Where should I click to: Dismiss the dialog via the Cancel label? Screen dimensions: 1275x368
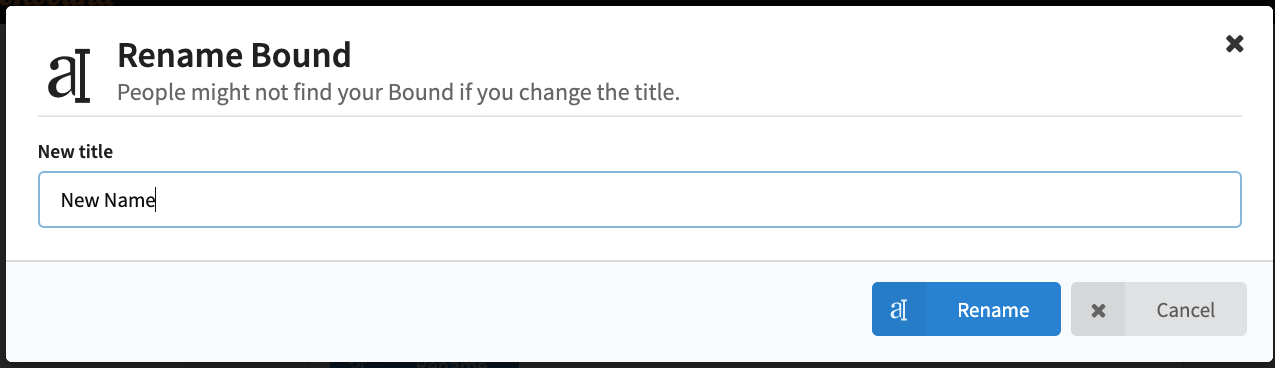pos(1185,310)
